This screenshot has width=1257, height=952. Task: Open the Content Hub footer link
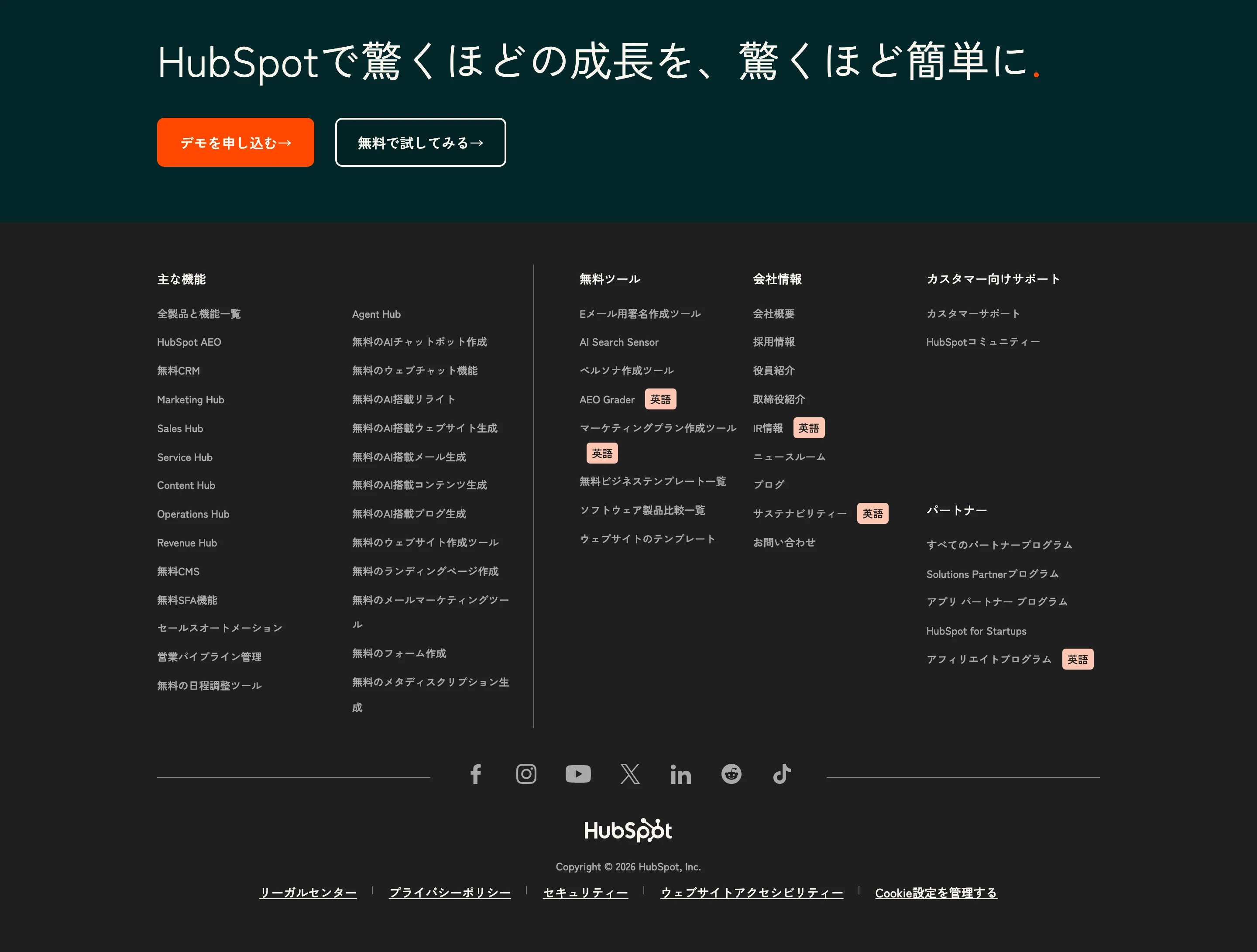click(x=186, y=485)
